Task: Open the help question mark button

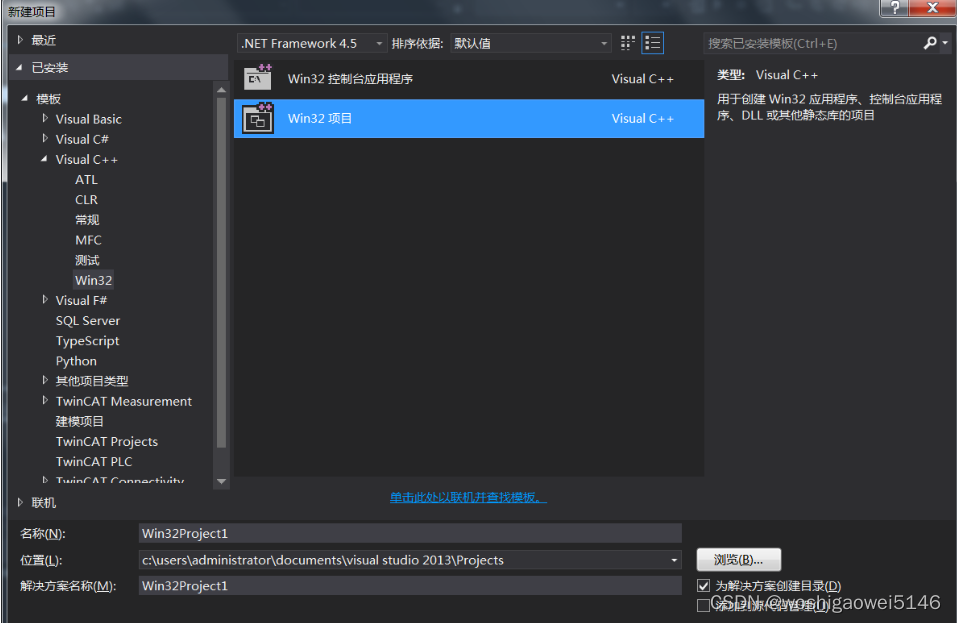Action: pos(895,7)
